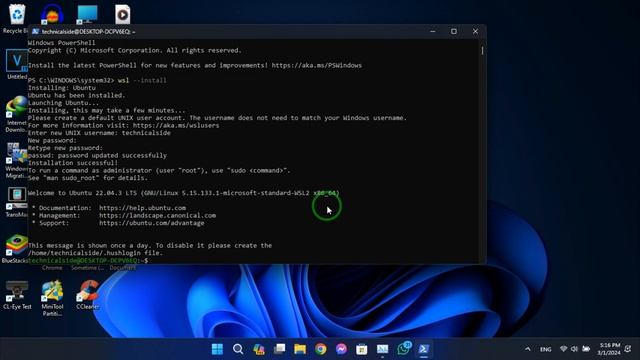Open the clock showing 5:16 PM

click(609, 349)
